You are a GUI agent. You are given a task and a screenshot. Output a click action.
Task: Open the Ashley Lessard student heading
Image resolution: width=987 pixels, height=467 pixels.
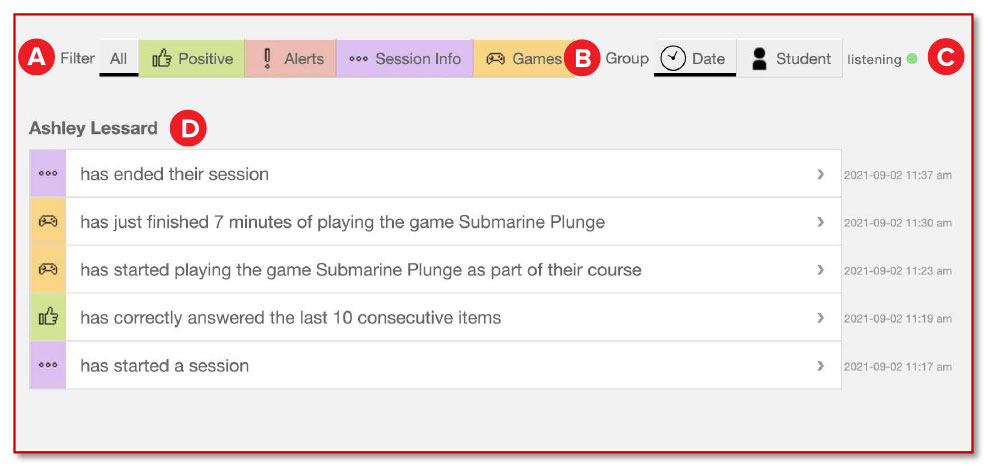point(93,128)
